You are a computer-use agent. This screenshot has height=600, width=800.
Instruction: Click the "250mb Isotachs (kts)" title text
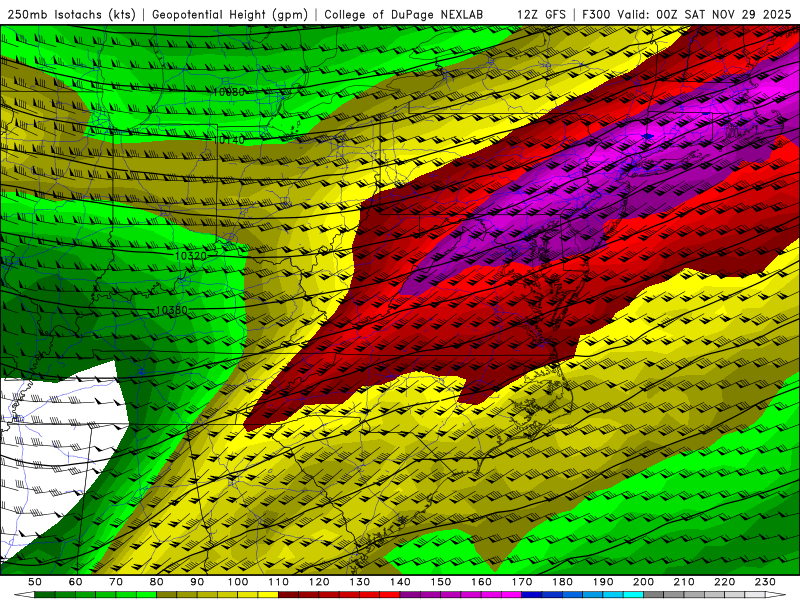click(x=71, y=14)
